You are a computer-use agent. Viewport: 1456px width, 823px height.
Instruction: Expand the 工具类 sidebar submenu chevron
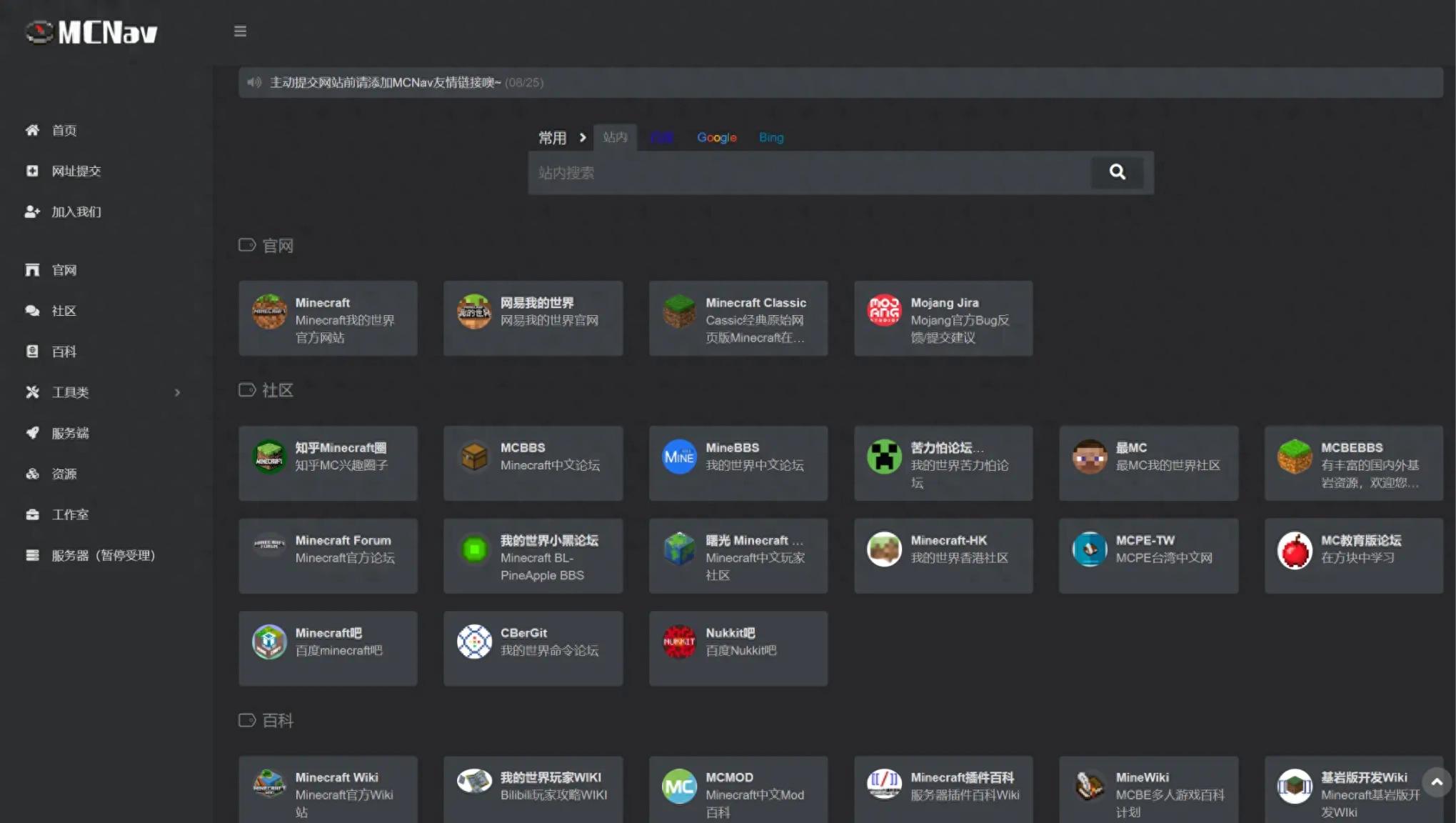tap(177, 392)
